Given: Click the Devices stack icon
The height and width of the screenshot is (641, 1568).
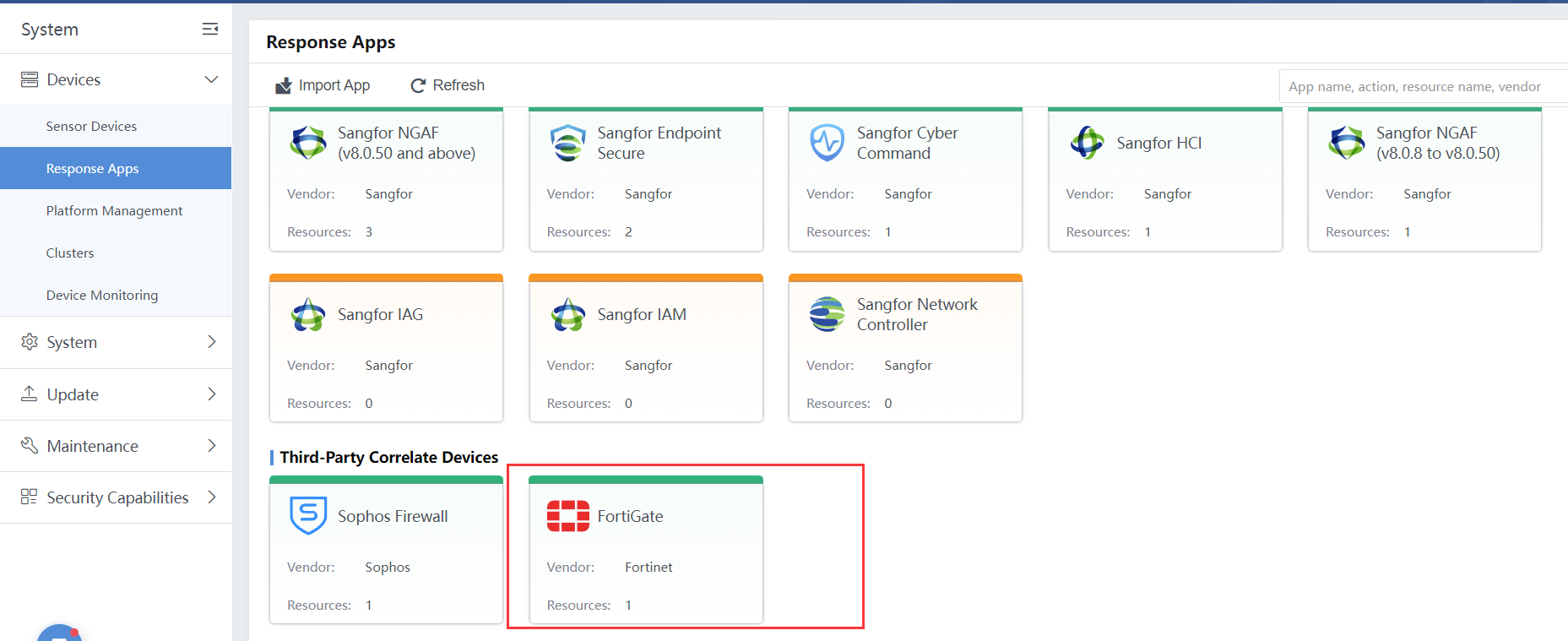Looking at the screenshot, I should pos(30,79).
